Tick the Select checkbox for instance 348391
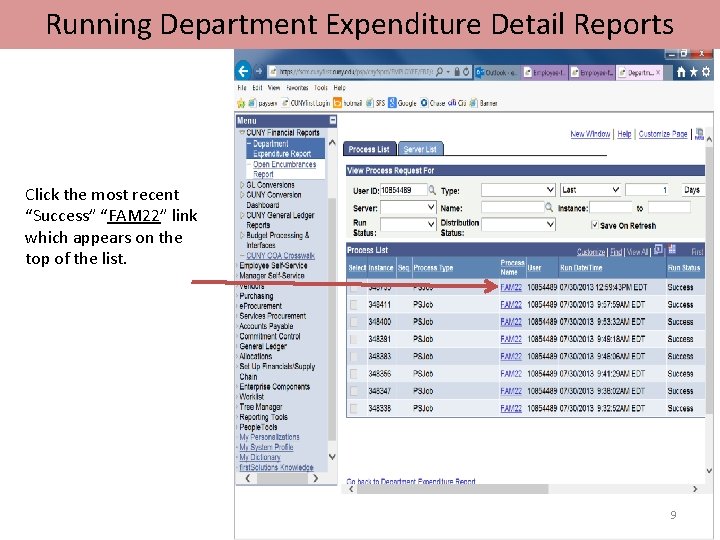 [354, 339]
